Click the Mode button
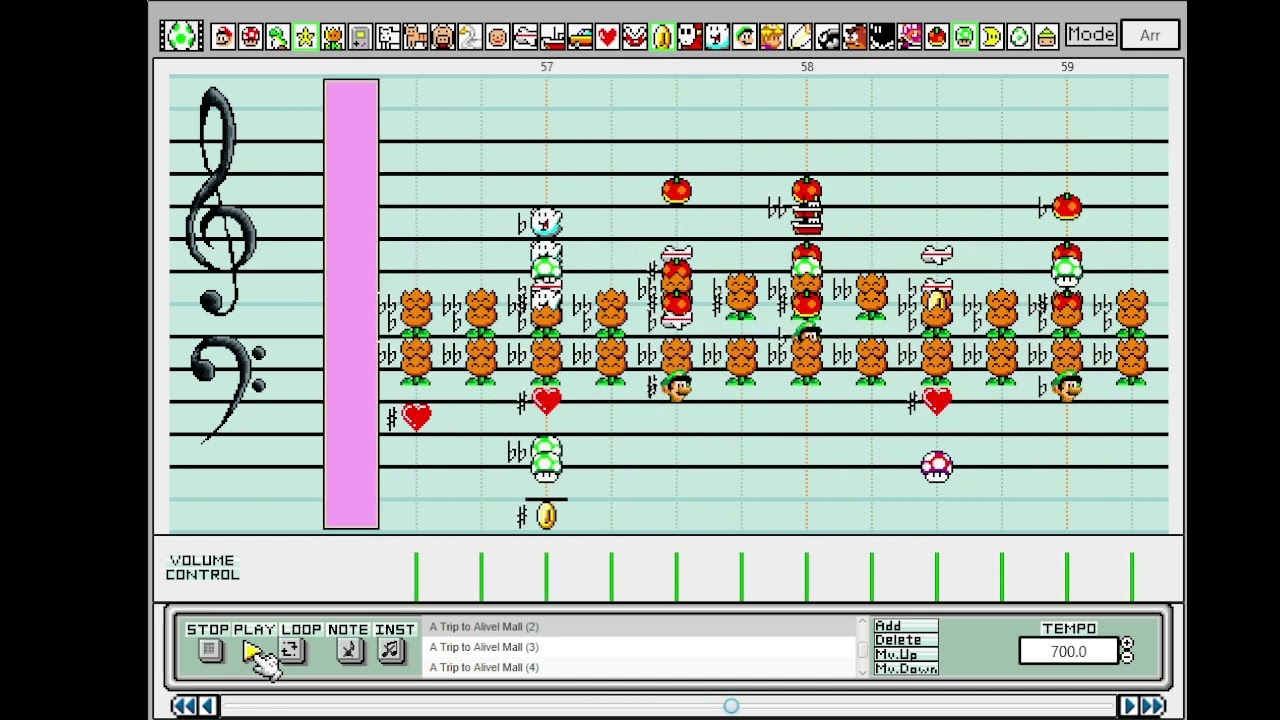The height and width of the screenshot is (720, 1280). 1090,35
